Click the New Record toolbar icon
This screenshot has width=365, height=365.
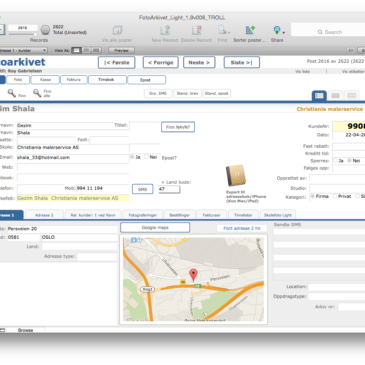165,30
